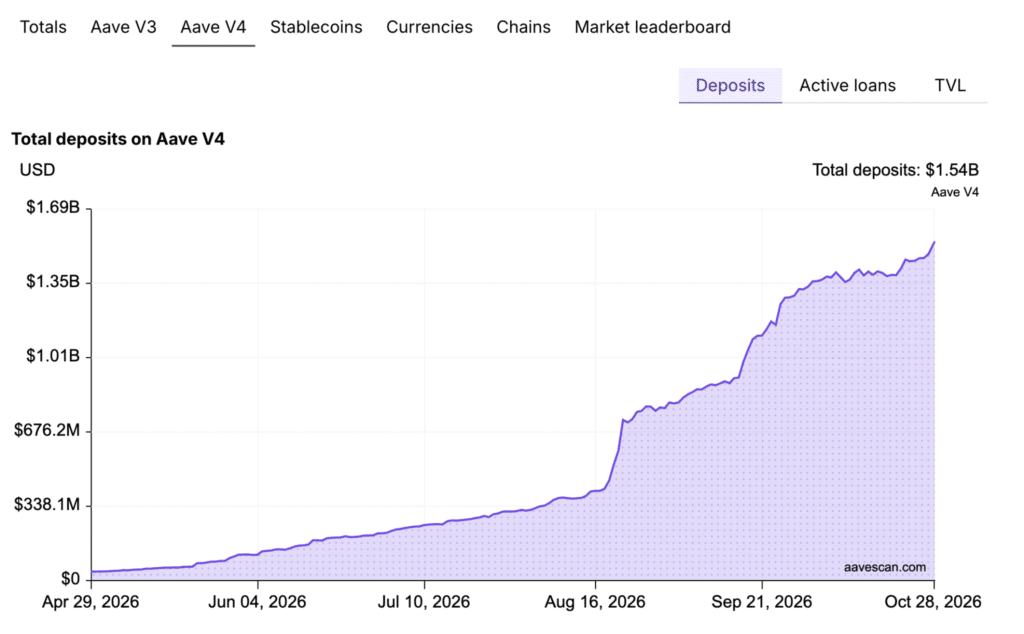Click the $676.2M y-axis label
Screen dimensions: 1024x634
click(x=47, y=430)
